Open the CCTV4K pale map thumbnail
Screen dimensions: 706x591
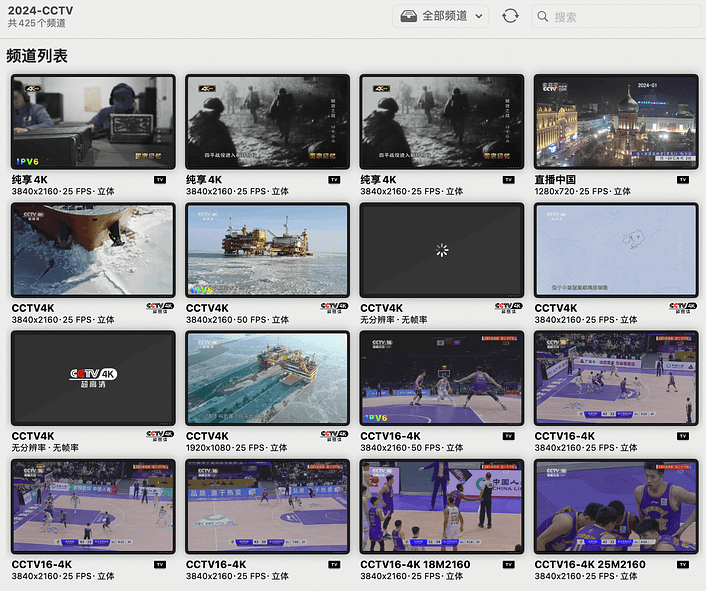tap(616, 250)
